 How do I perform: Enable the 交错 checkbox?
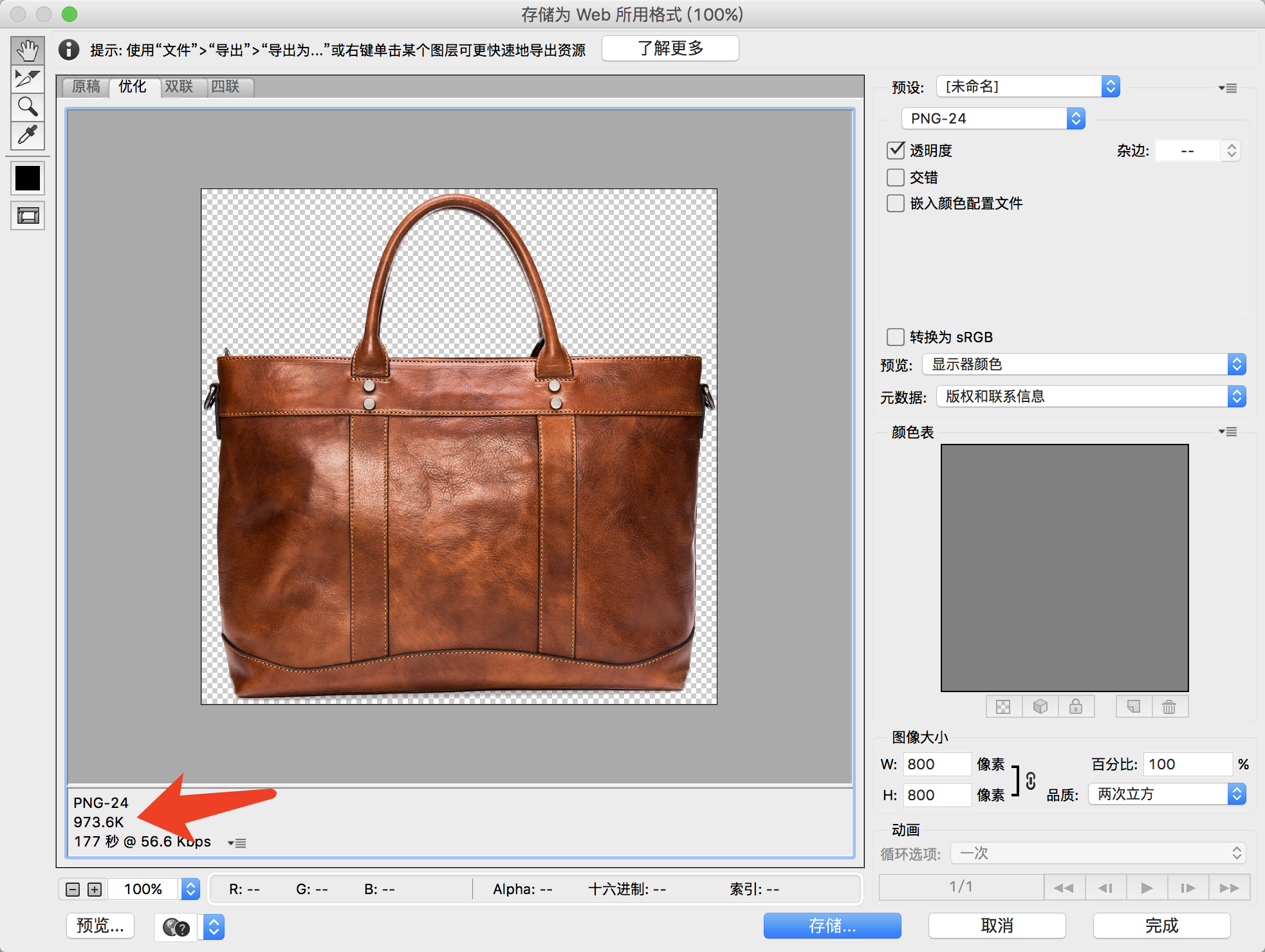pos(896,178)
